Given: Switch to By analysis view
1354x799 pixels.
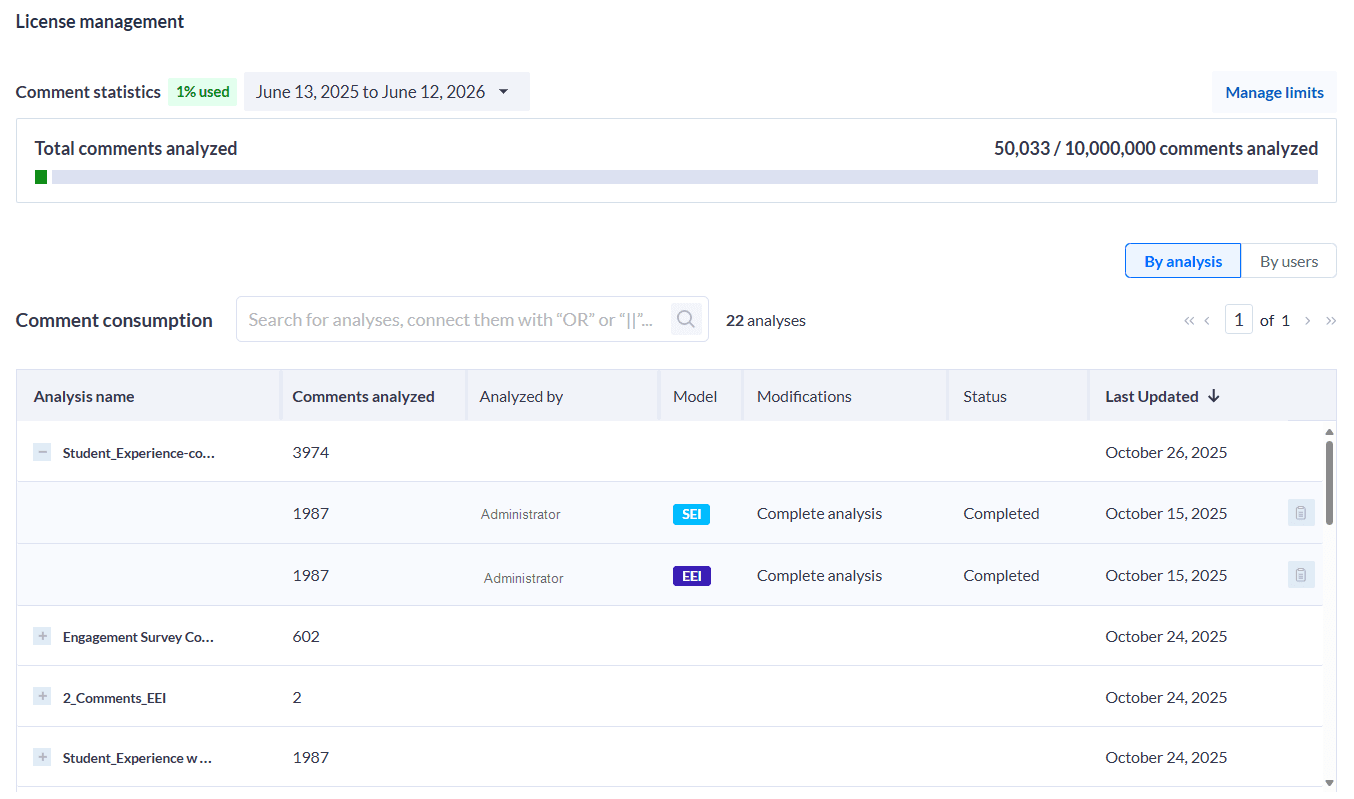Looking at the screenshot, I should coord(1182,261).
